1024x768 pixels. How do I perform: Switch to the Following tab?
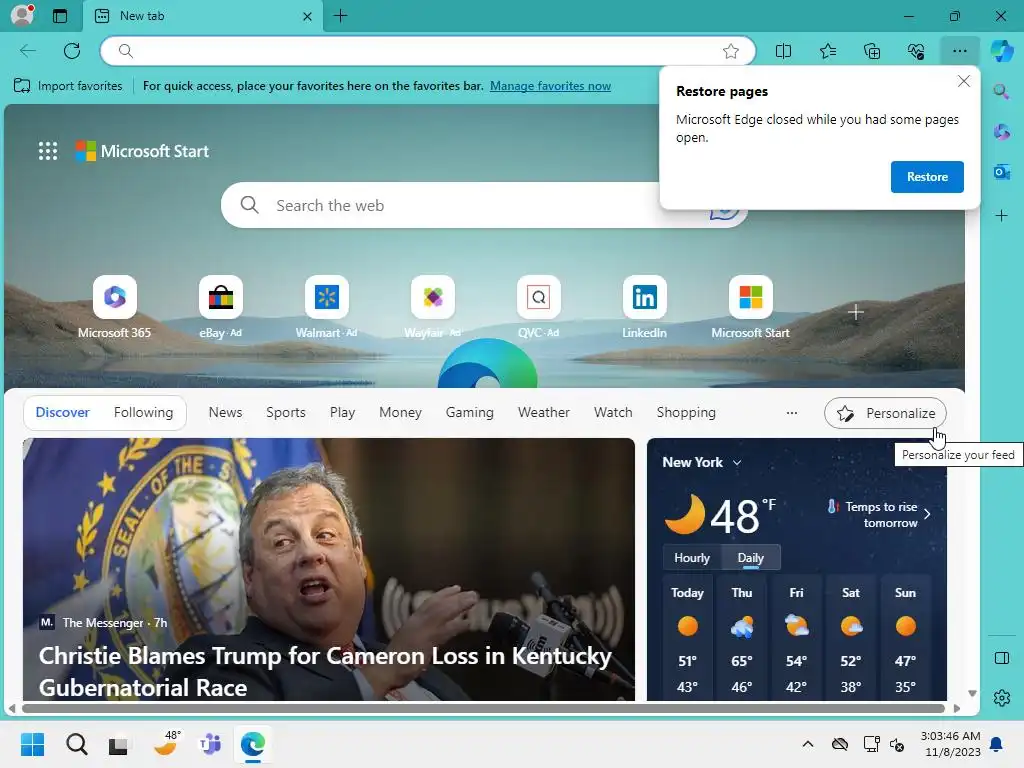(143, 412)
